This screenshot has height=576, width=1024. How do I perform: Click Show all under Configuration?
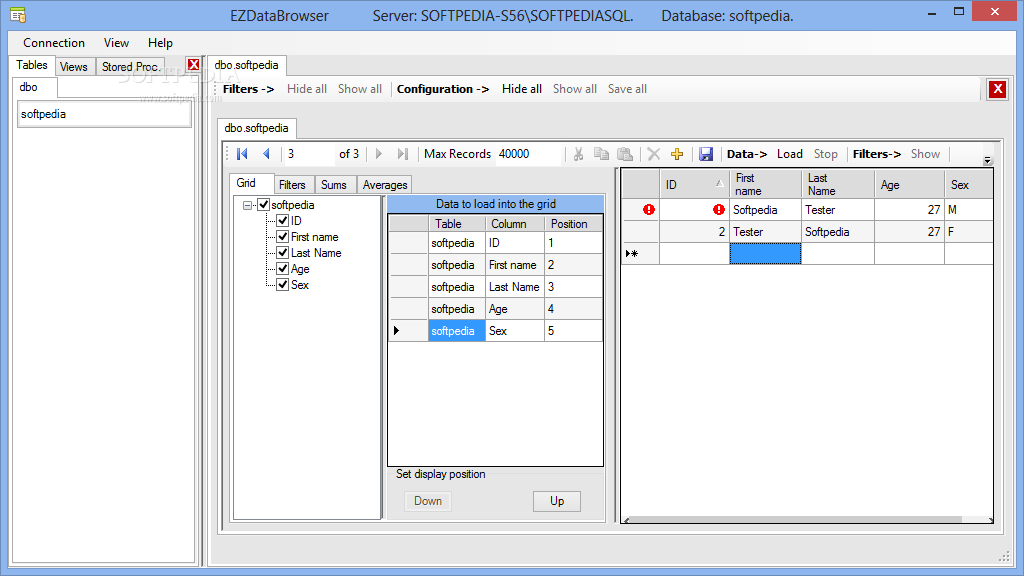tap(575, 89)
